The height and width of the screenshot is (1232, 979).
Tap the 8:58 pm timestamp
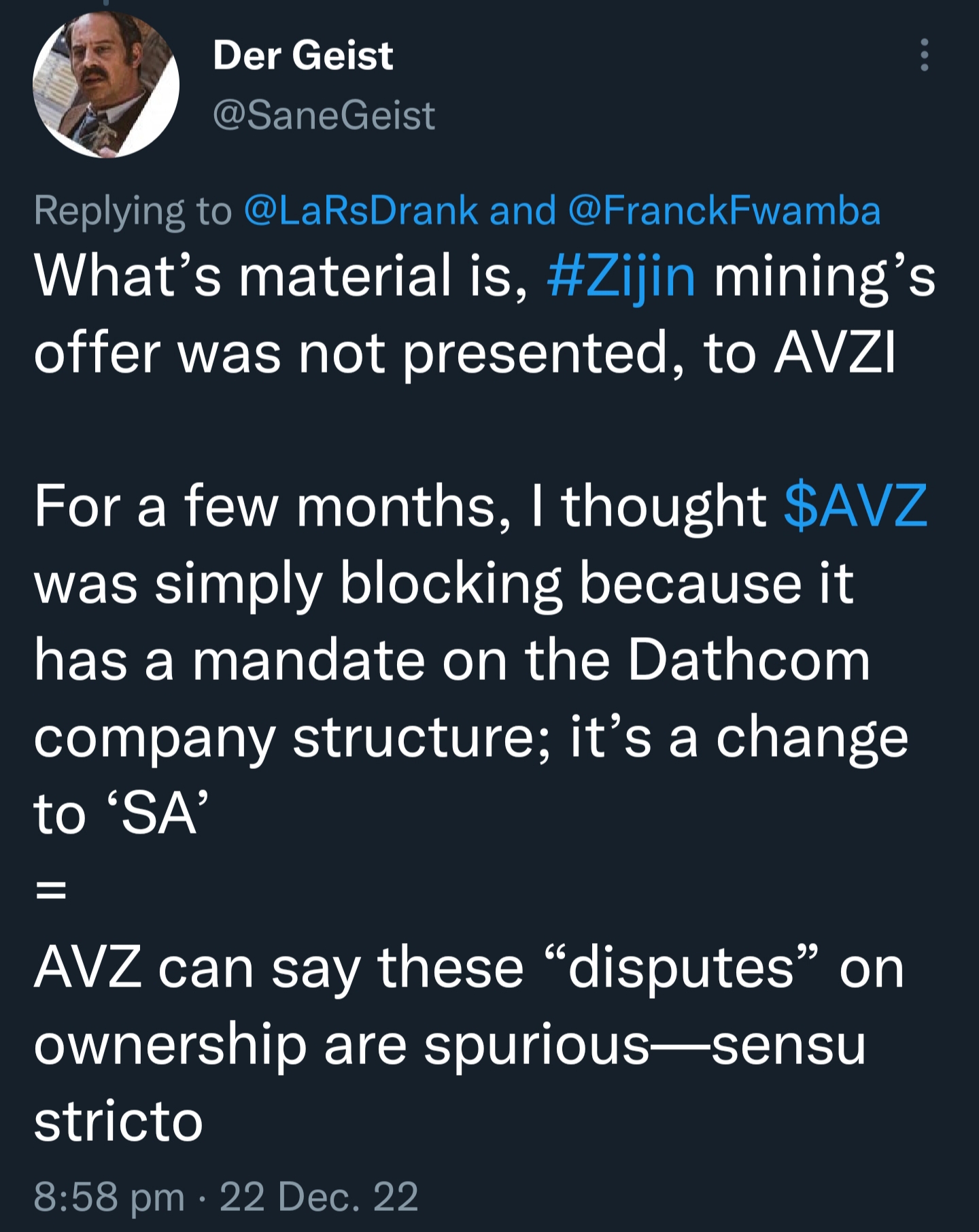pos(109,1197)
